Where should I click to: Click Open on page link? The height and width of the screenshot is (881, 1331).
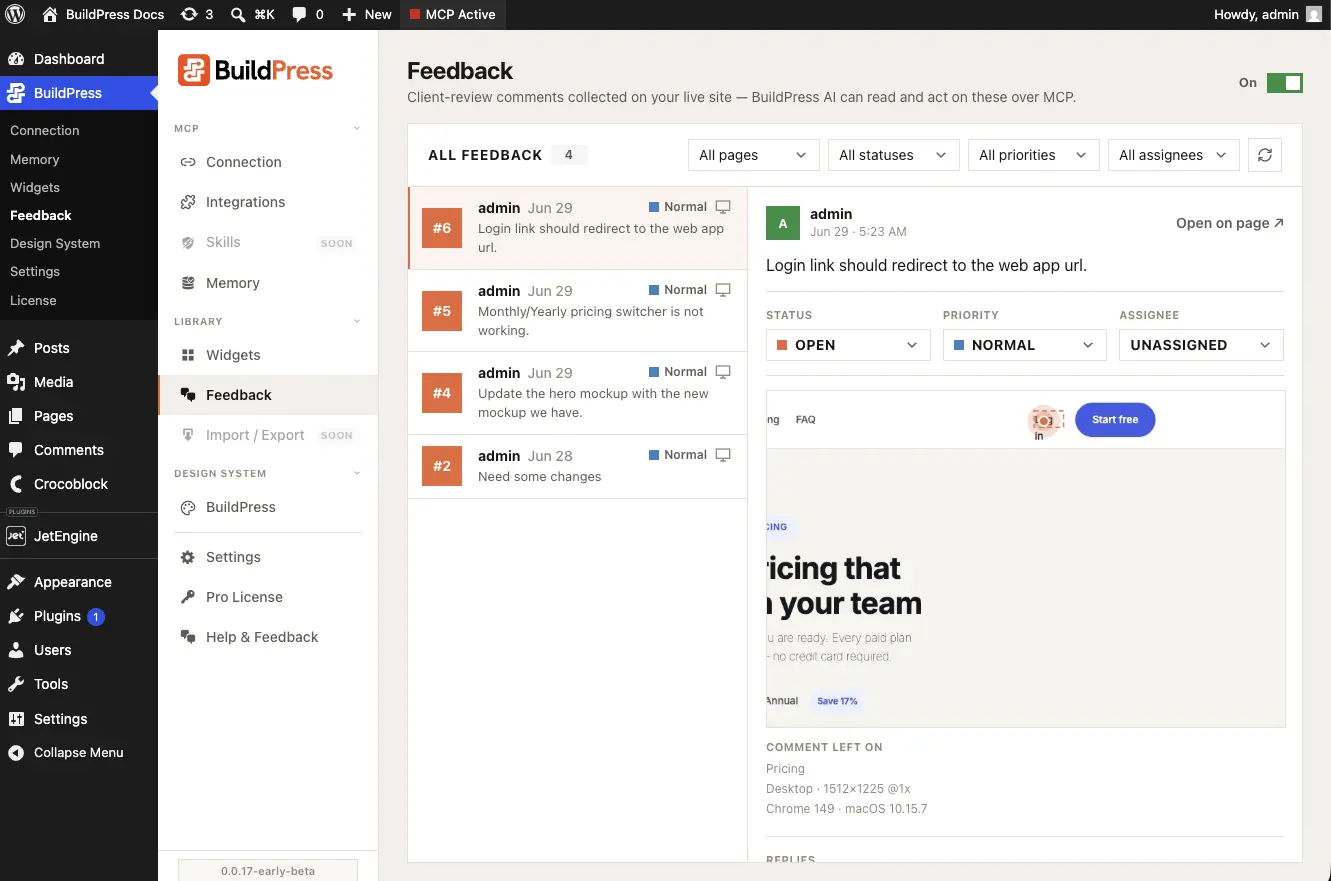click(1230, 223)
